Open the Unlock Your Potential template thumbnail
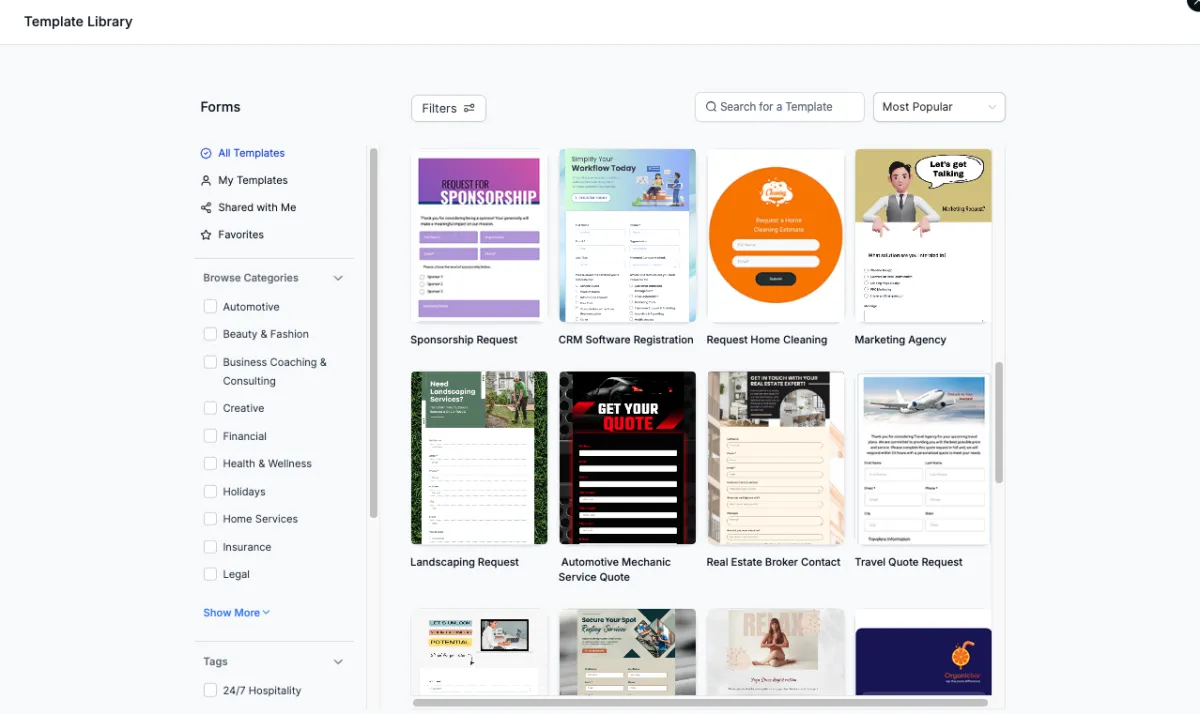Image resolution: width=1200 pixels, height=714 pixels. click(479, 653)
